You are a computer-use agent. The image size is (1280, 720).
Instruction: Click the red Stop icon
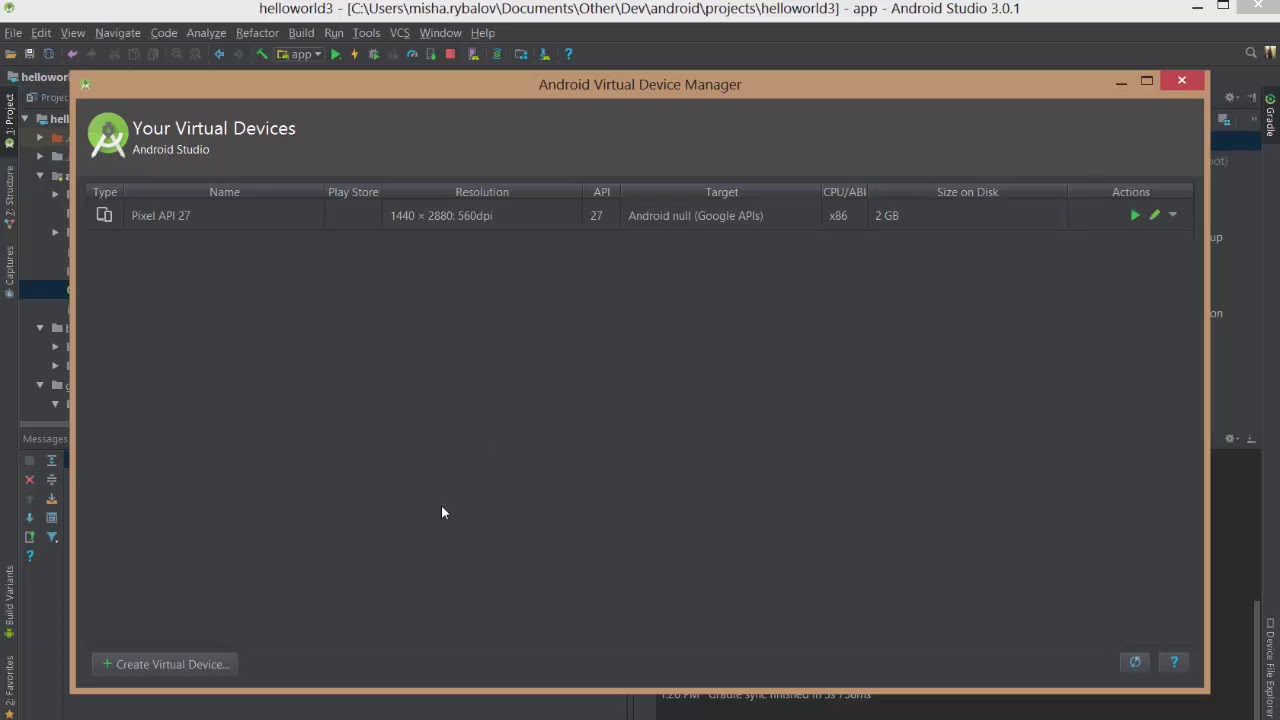[x=450, y=54]
